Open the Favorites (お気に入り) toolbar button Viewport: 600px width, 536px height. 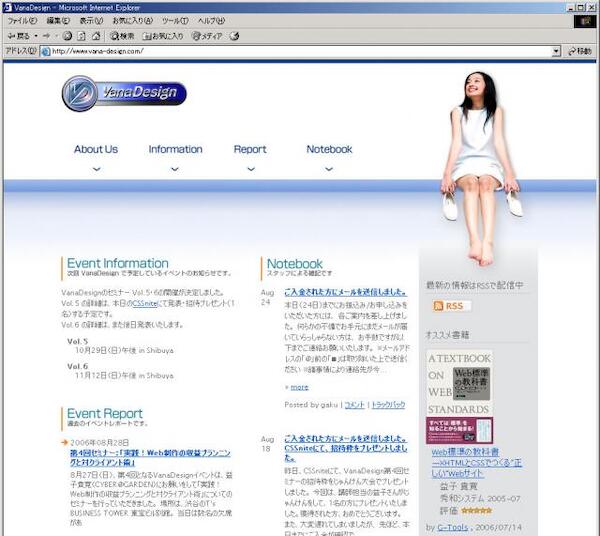click(x=163, y=36)
